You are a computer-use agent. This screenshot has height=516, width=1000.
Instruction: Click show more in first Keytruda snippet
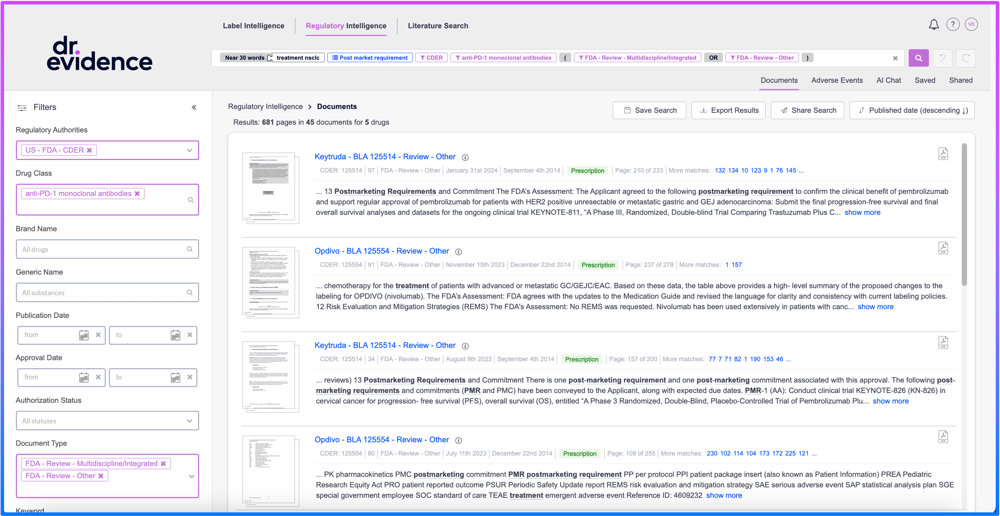[862, 212]
